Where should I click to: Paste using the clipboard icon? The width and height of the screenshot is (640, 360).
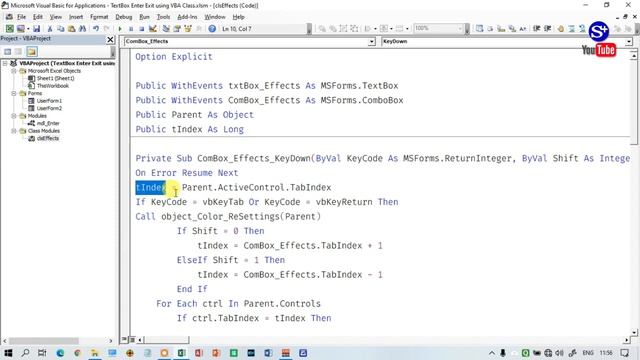click(71, 29)
